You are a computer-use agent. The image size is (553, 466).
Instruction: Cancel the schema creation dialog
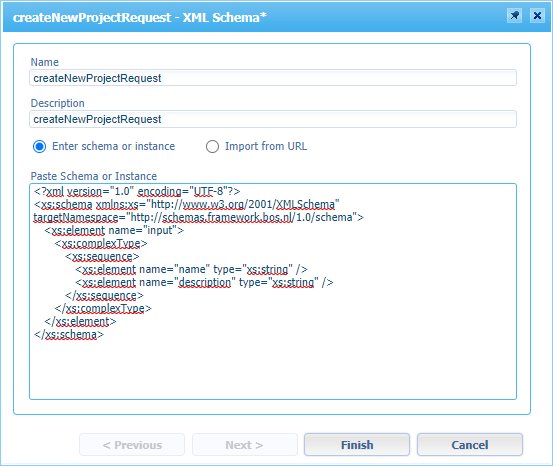(470, 445)
